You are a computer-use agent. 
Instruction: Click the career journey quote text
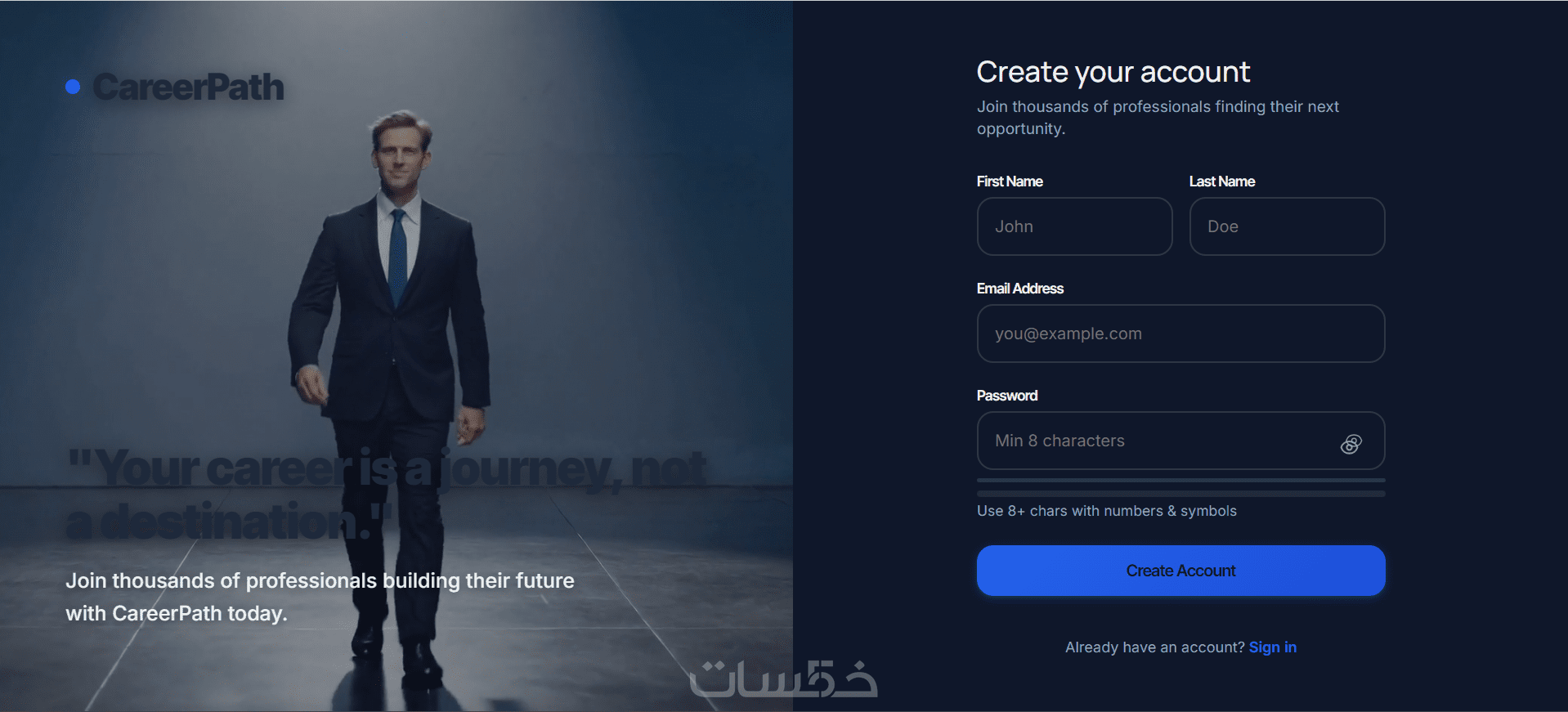[387, 495]
